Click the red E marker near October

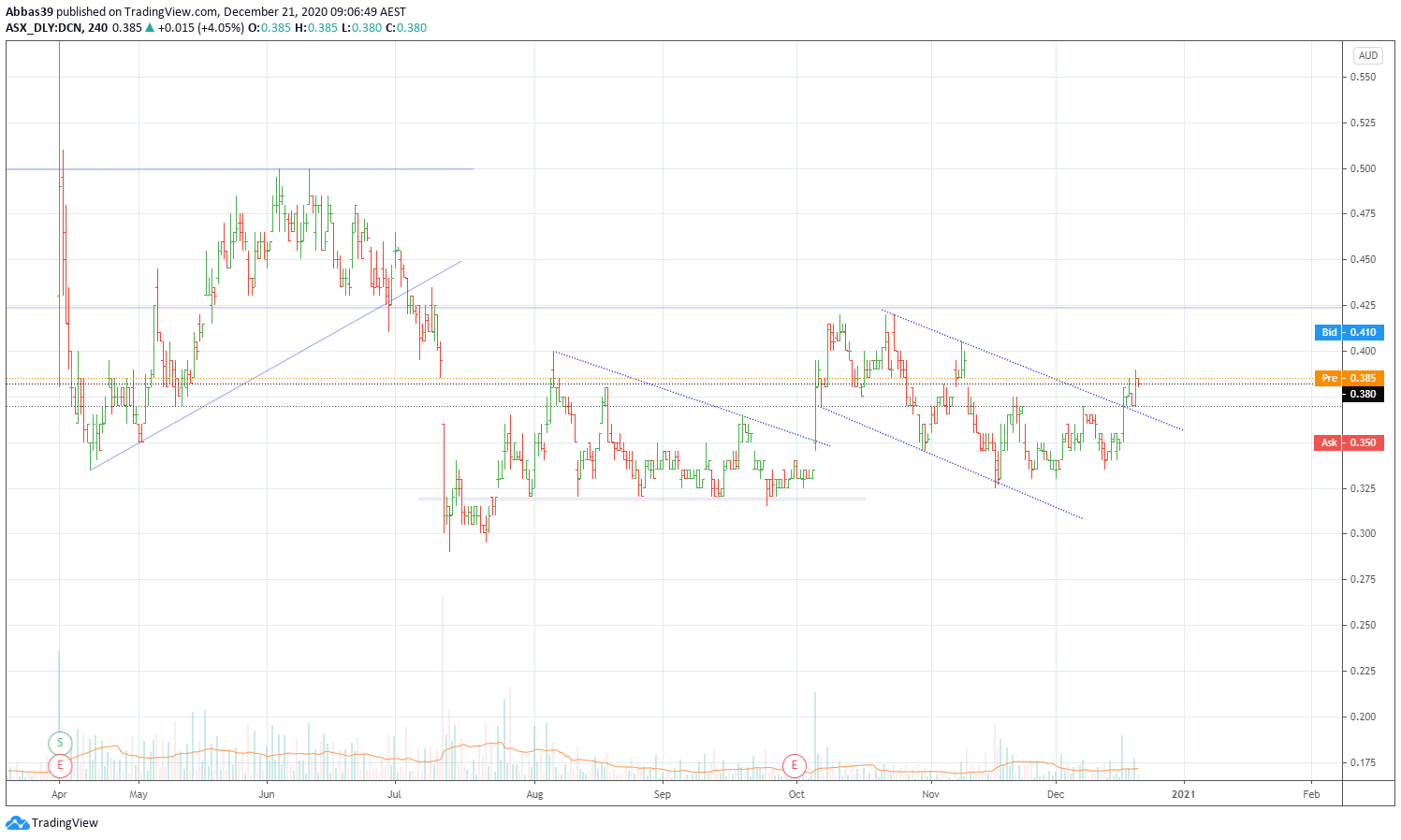pyautogui.click(x=795, y=765)
